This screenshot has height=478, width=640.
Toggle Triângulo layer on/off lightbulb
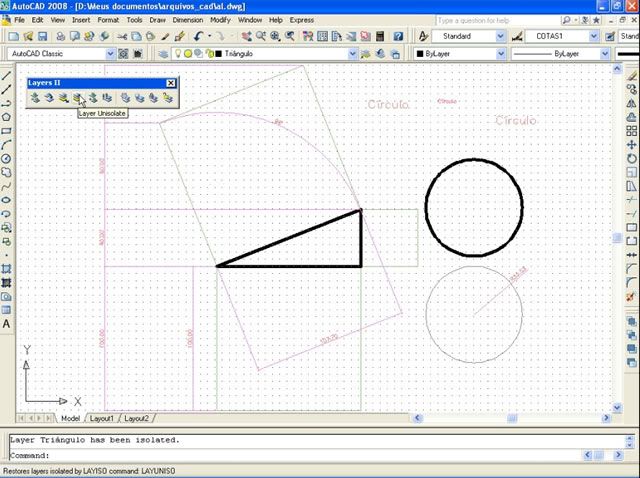coord(178,53)
